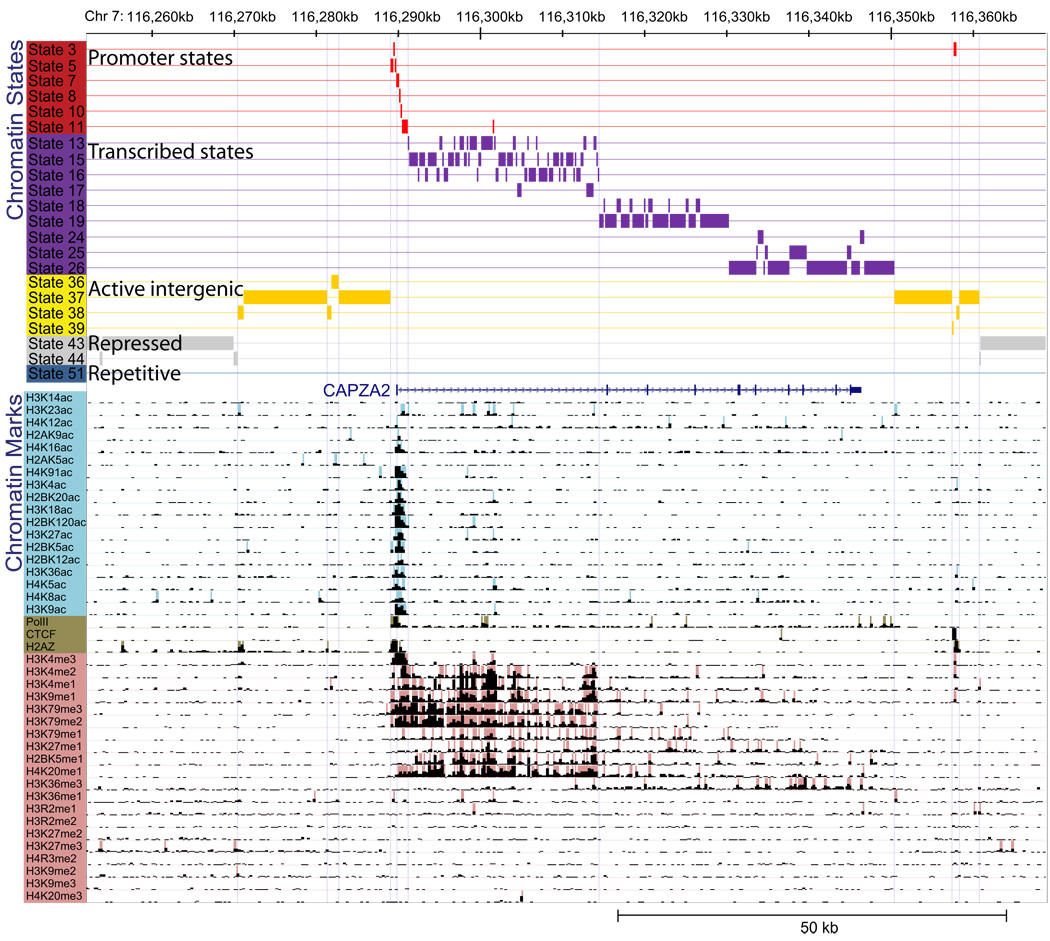Select the H2BK5me1 track label
Viewport: 1050px width, 941px height.
54,759
